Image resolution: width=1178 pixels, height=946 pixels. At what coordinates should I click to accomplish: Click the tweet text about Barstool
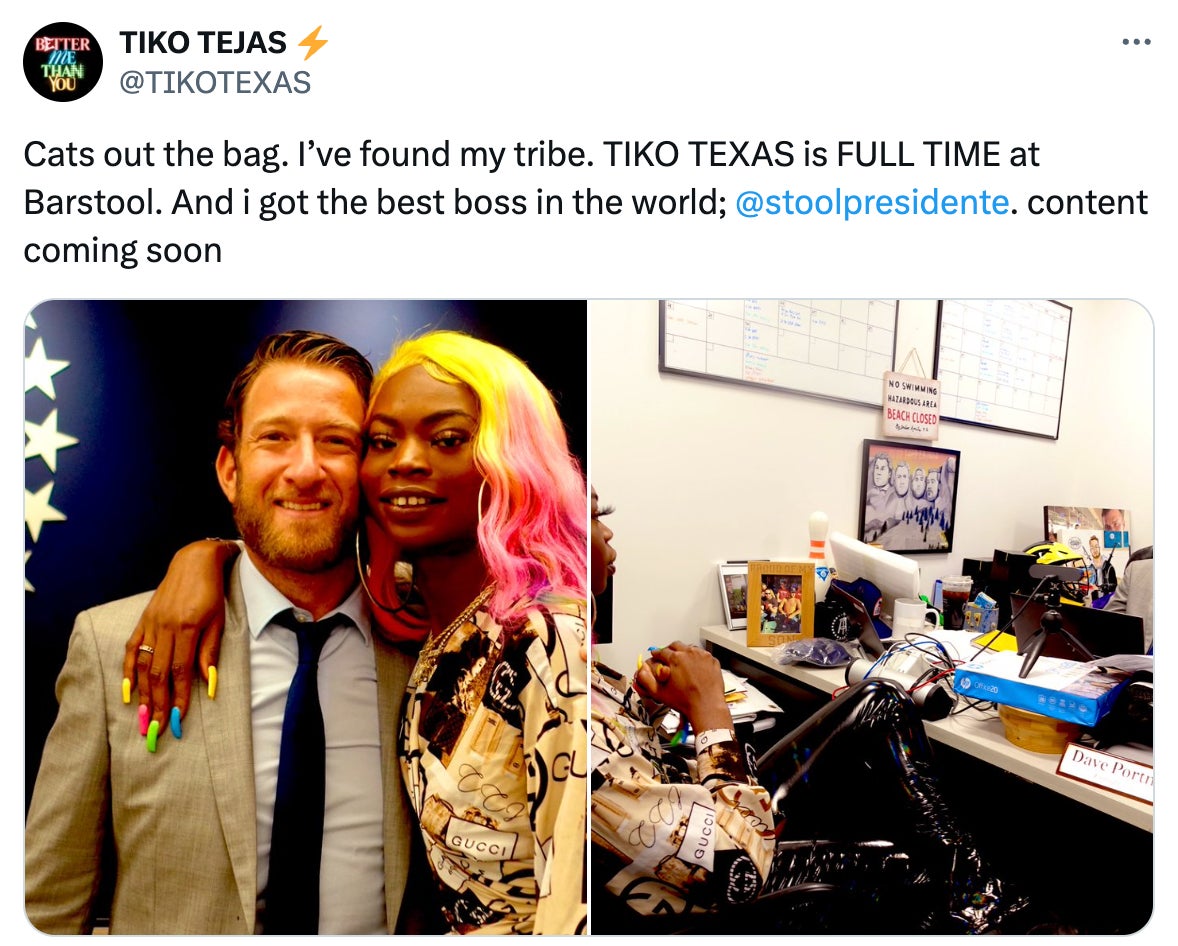[586, 202]
